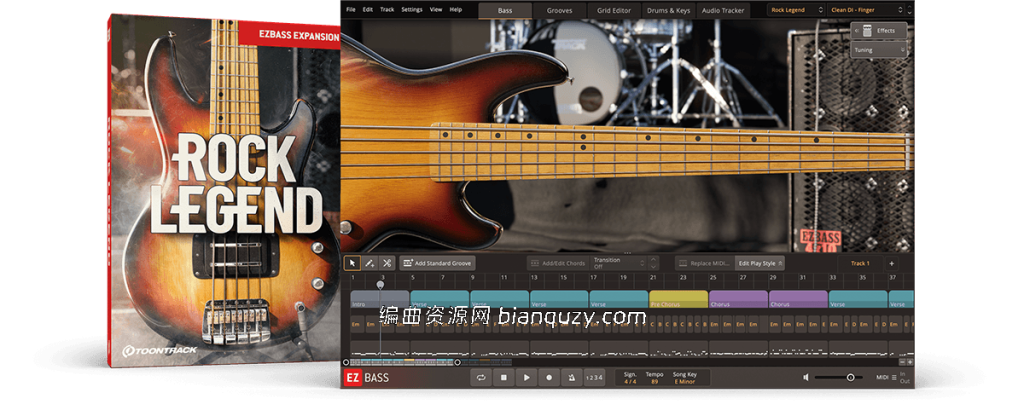Add a new track with plus

(x=891, y=264)
